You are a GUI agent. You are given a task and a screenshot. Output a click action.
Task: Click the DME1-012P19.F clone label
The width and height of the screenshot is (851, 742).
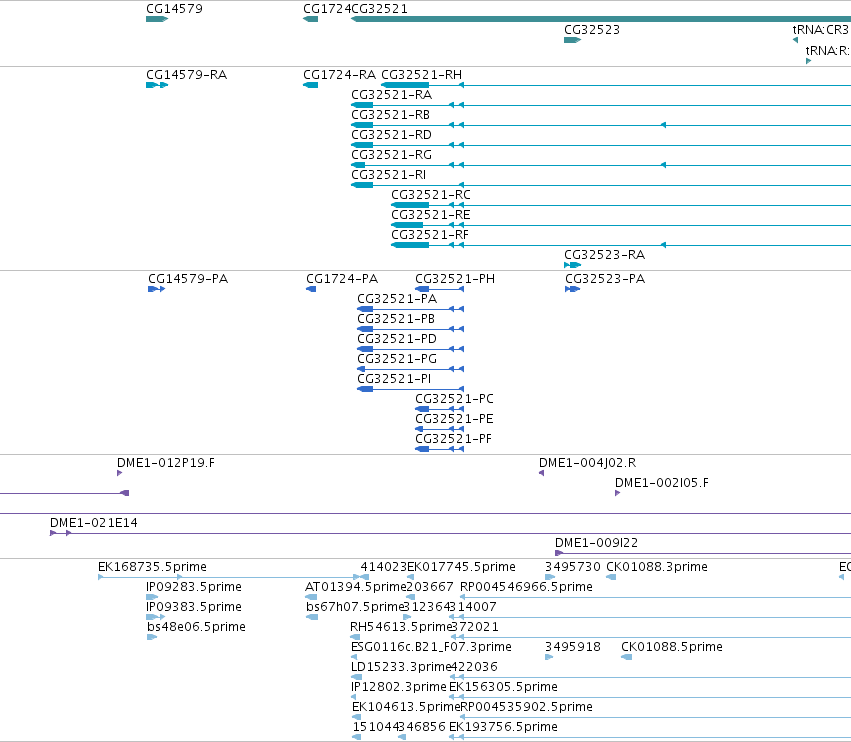[x=166, y=463]
